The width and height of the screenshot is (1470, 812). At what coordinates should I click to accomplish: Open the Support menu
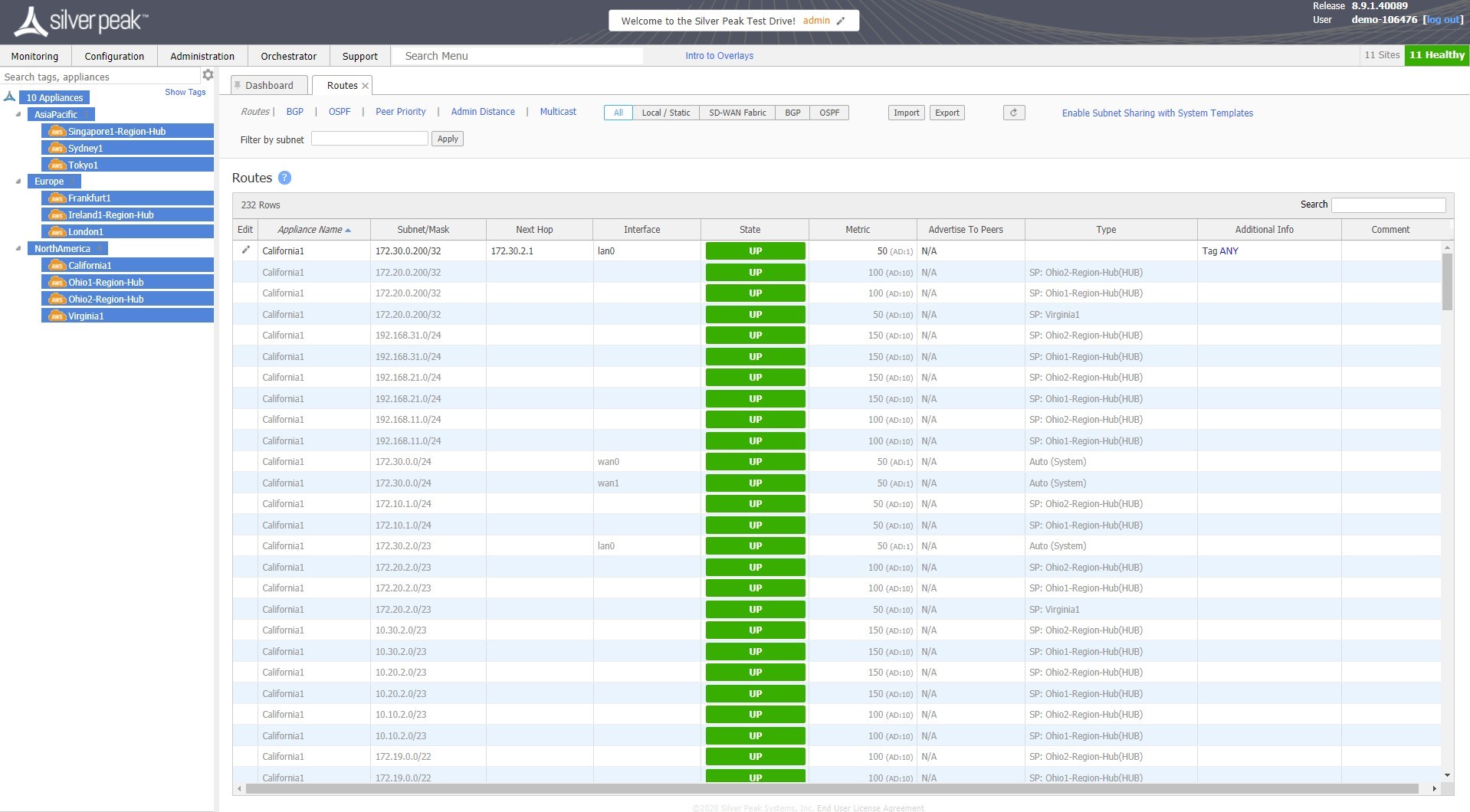coord(360,56)
